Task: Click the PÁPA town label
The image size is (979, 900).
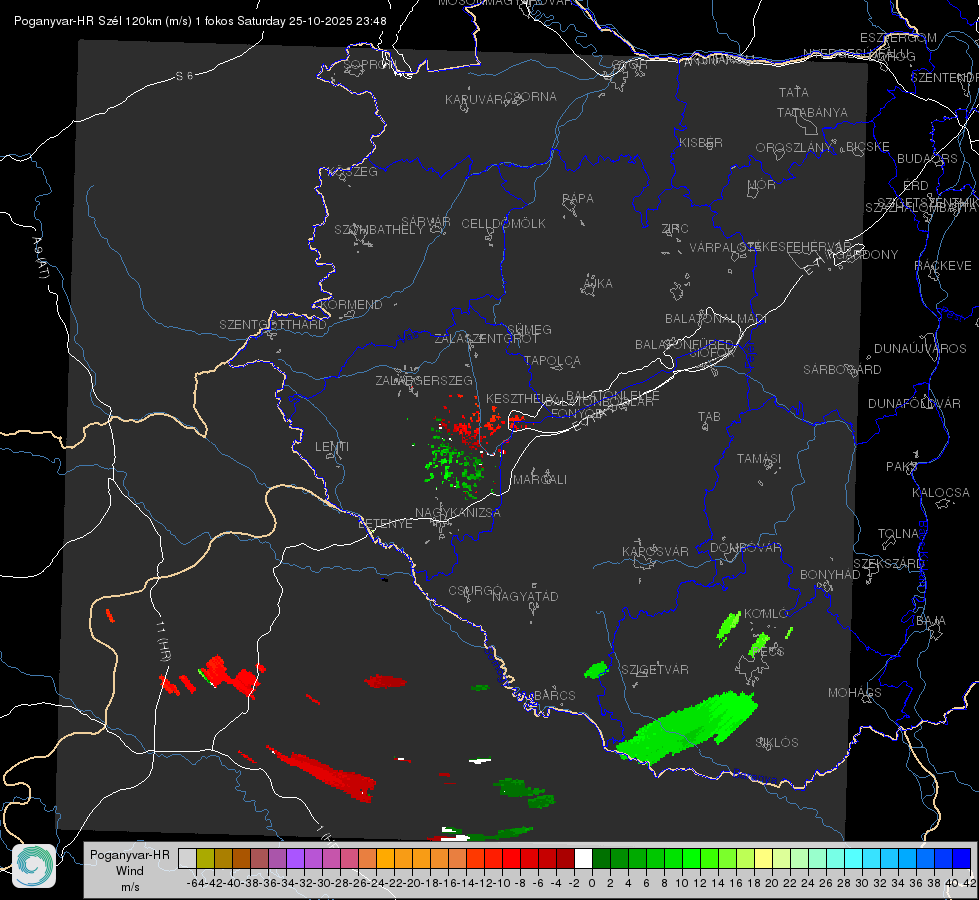Action: (x=578, y=199)
